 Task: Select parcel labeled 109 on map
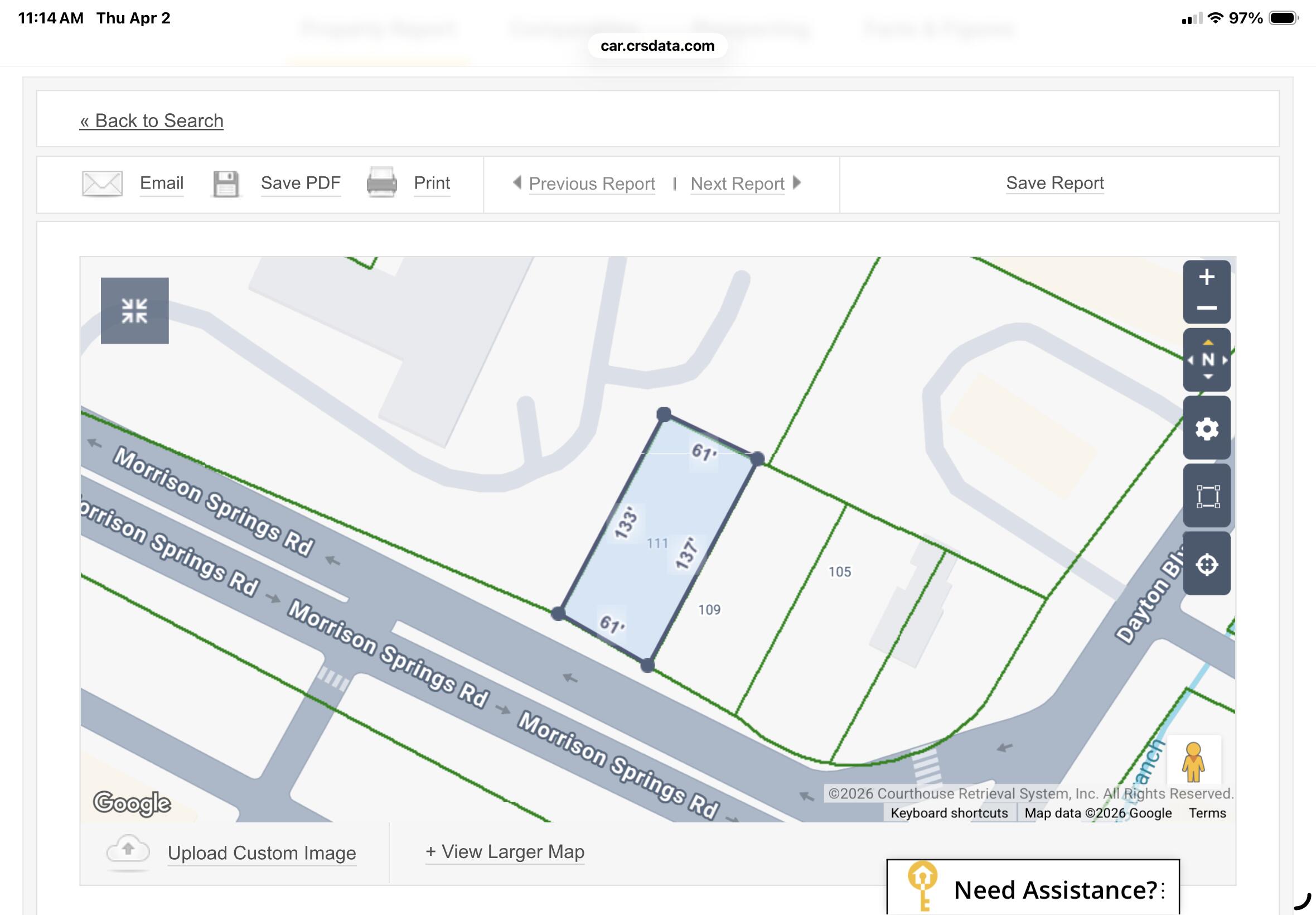tap(709, 609)
